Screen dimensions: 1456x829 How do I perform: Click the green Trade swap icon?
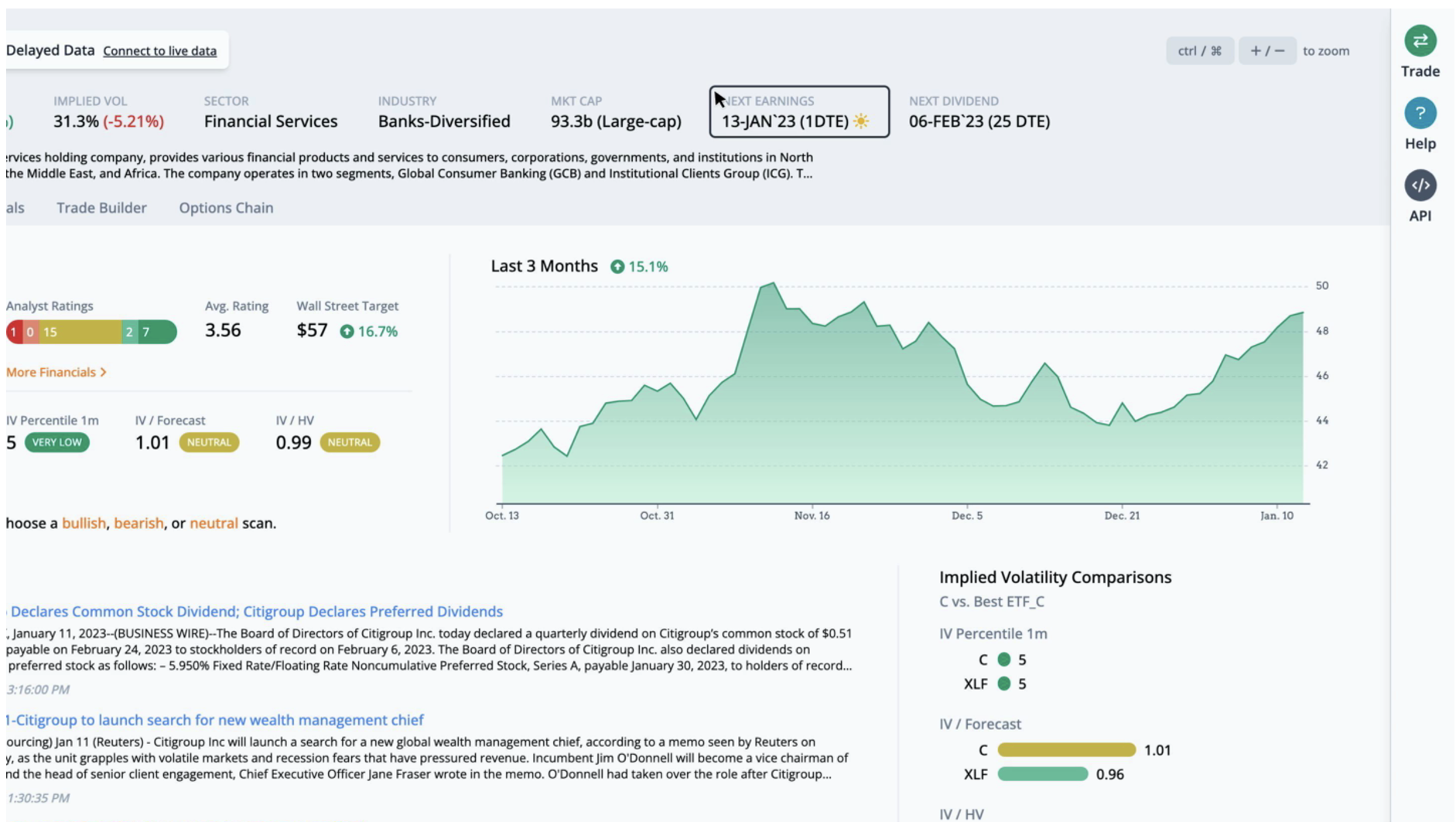point(1420,41)
